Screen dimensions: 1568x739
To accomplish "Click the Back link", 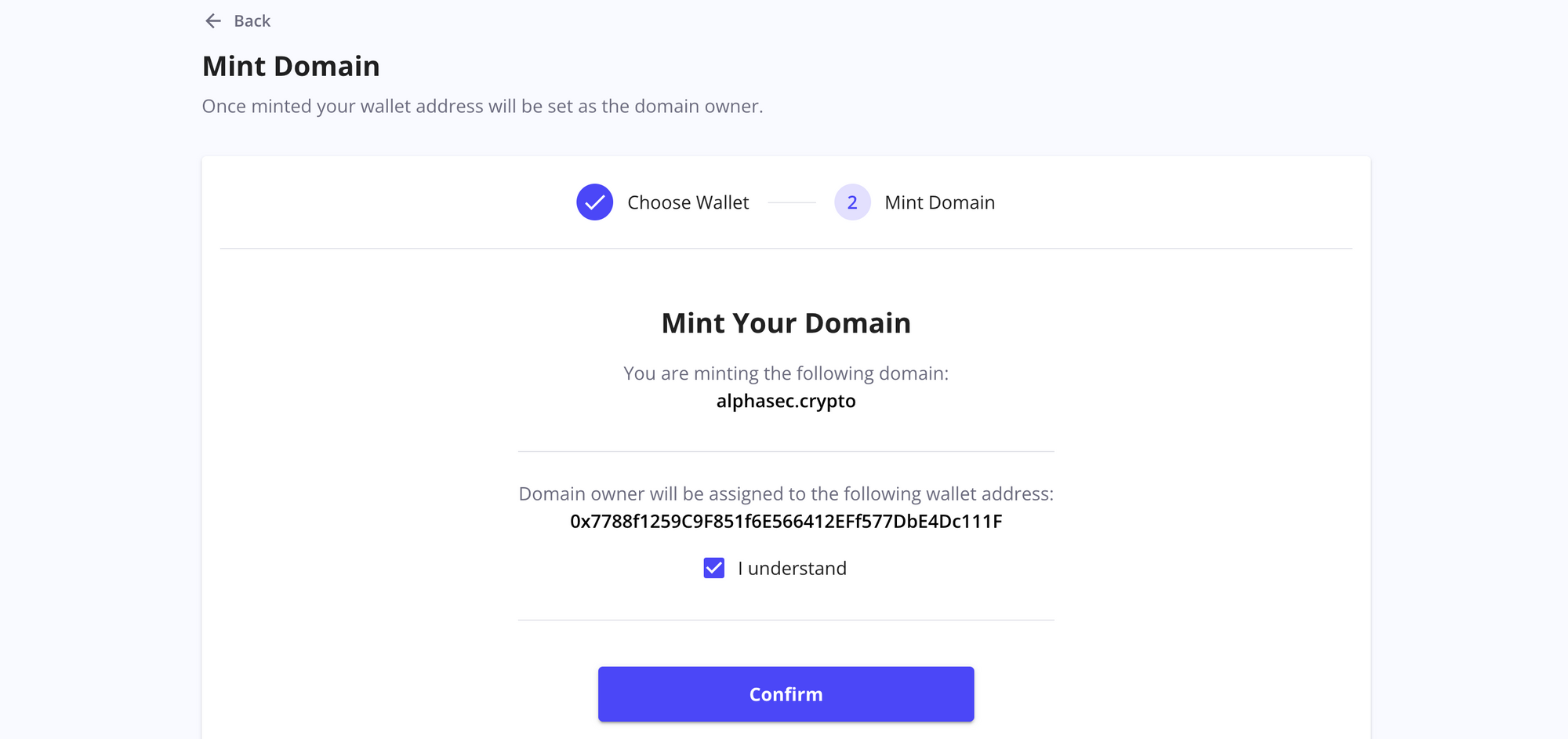I will (x=251, y=20).
